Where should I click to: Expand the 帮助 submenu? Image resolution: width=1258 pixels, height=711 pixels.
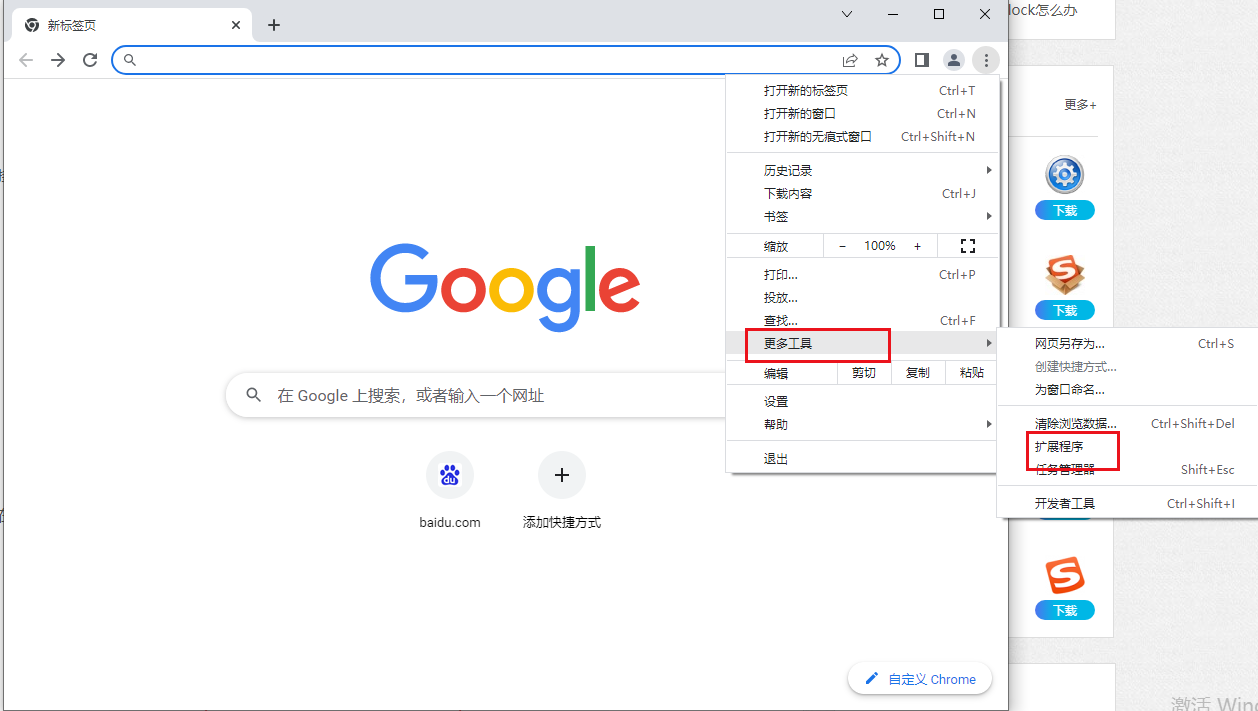(862, 424)
